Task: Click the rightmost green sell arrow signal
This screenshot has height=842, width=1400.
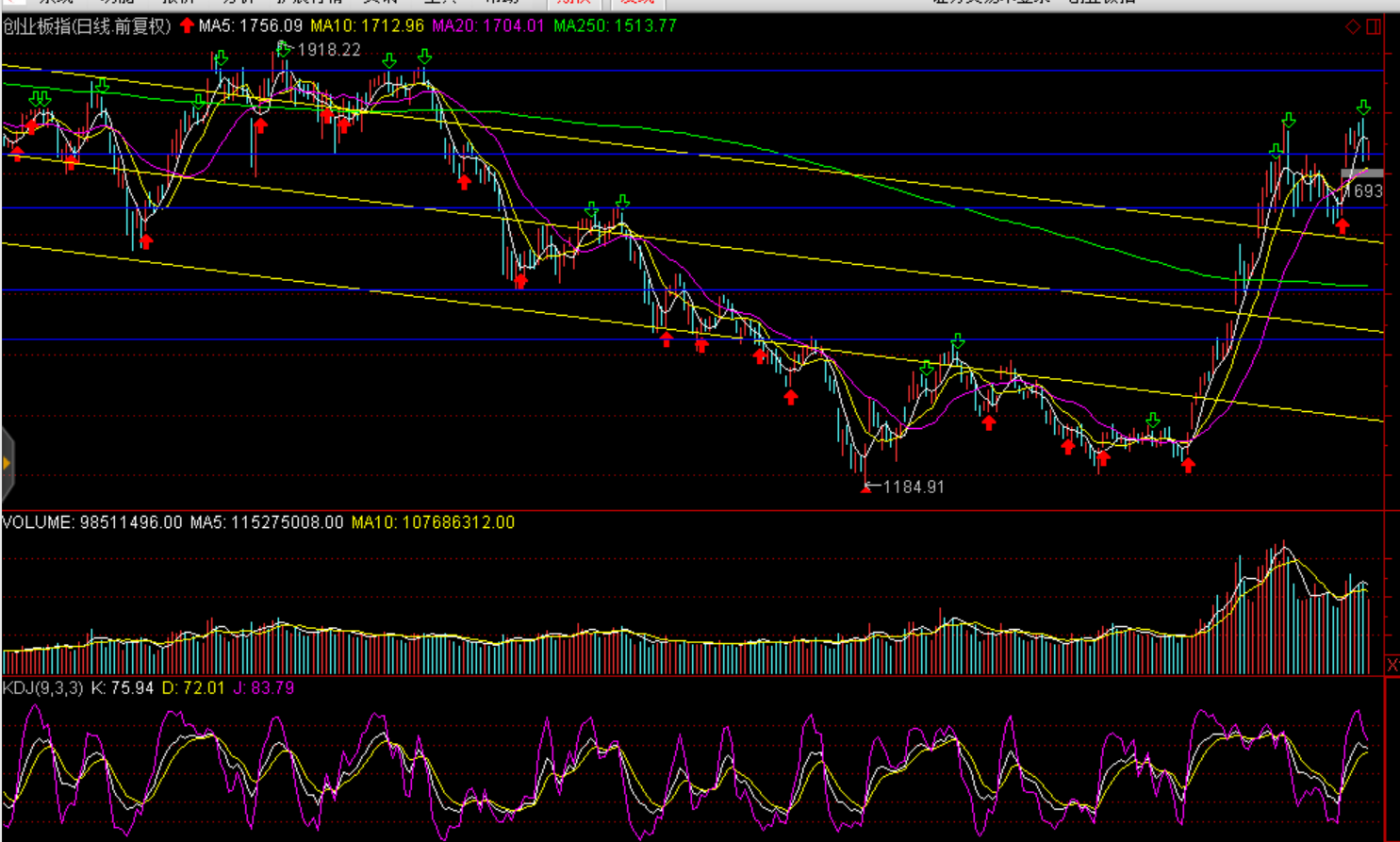Action: [x=1363, y=107]
